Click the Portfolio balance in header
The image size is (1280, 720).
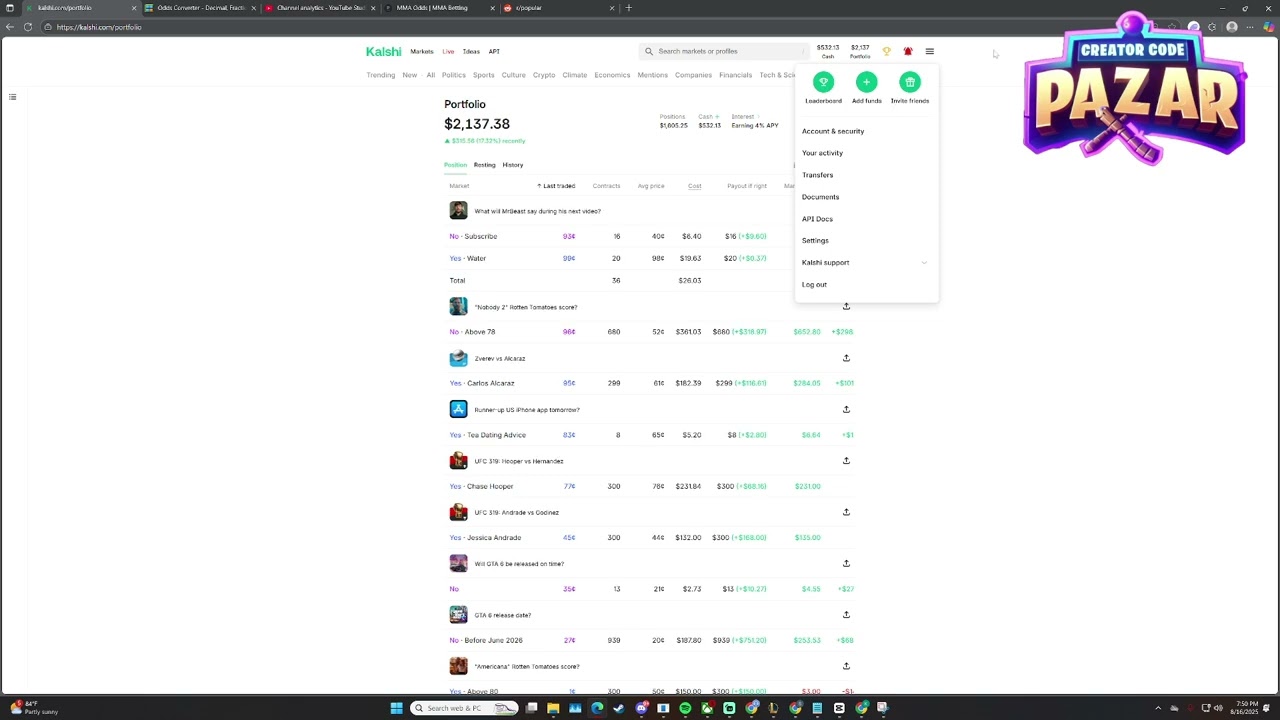click(x=860, y=51)
